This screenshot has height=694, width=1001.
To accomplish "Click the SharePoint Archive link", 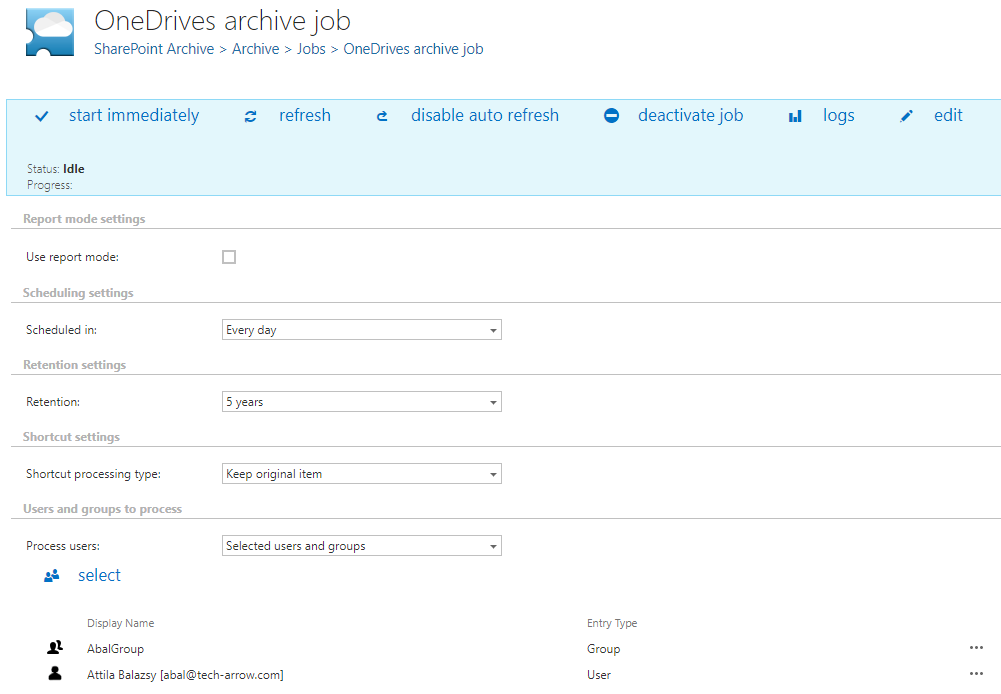I will pyautogui.click(x=154, y=48).
